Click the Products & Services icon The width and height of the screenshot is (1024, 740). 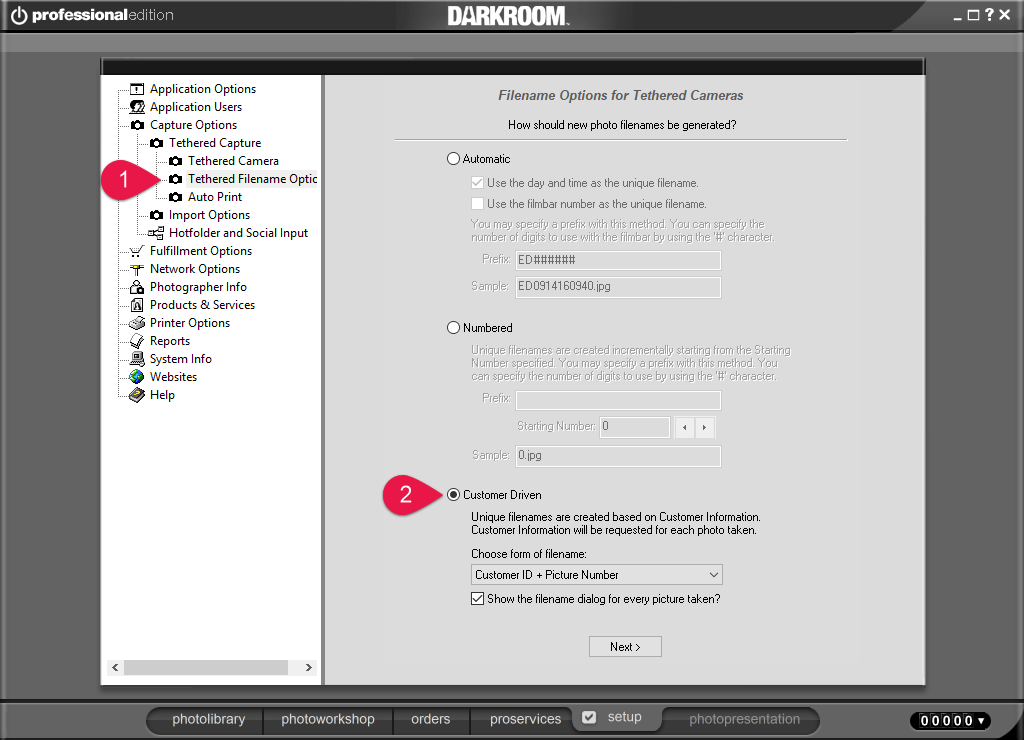[136, 305]
